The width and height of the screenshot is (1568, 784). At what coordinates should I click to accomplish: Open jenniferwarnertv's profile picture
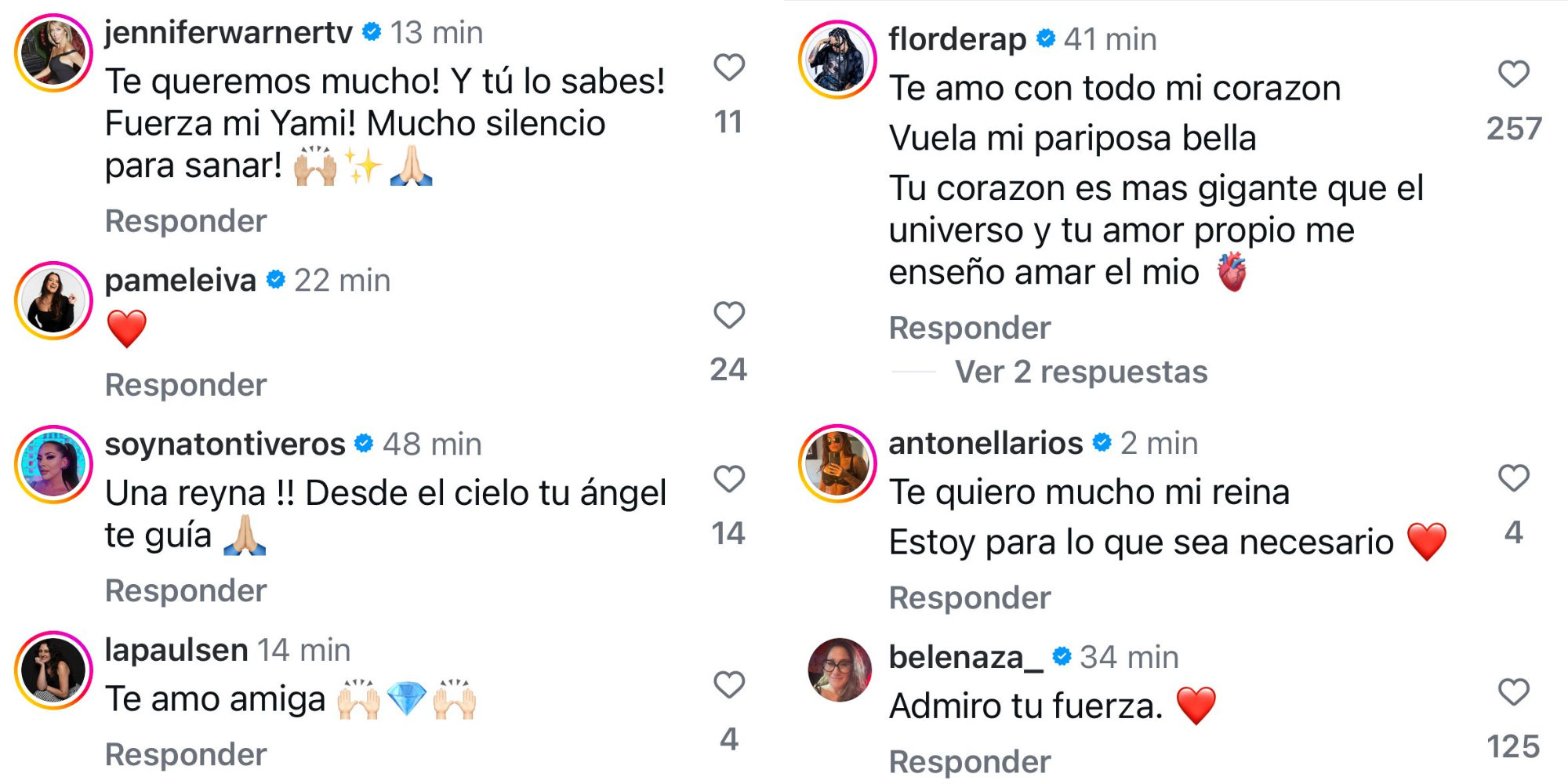click(x=53, y=53)
